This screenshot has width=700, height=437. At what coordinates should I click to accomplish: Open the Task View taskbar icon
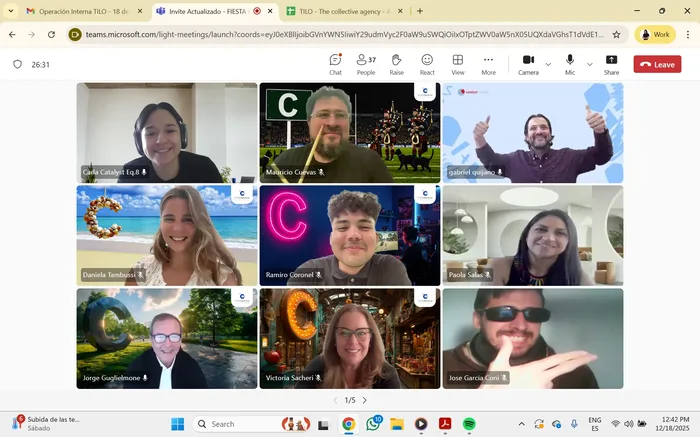point(323,425)
